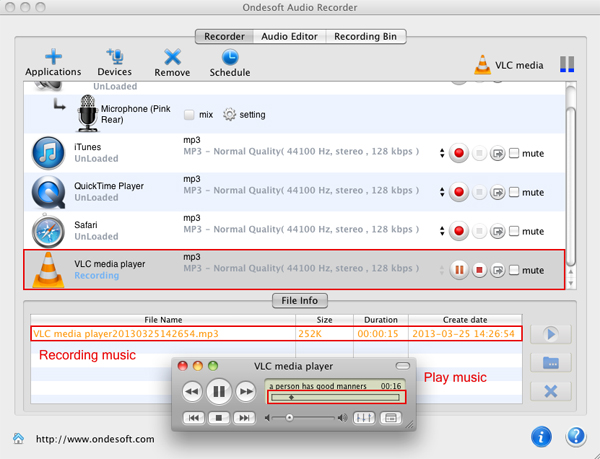600x459 pixels.
Task: Pause the VLC media player recording
Action: (x=459, y=270)
